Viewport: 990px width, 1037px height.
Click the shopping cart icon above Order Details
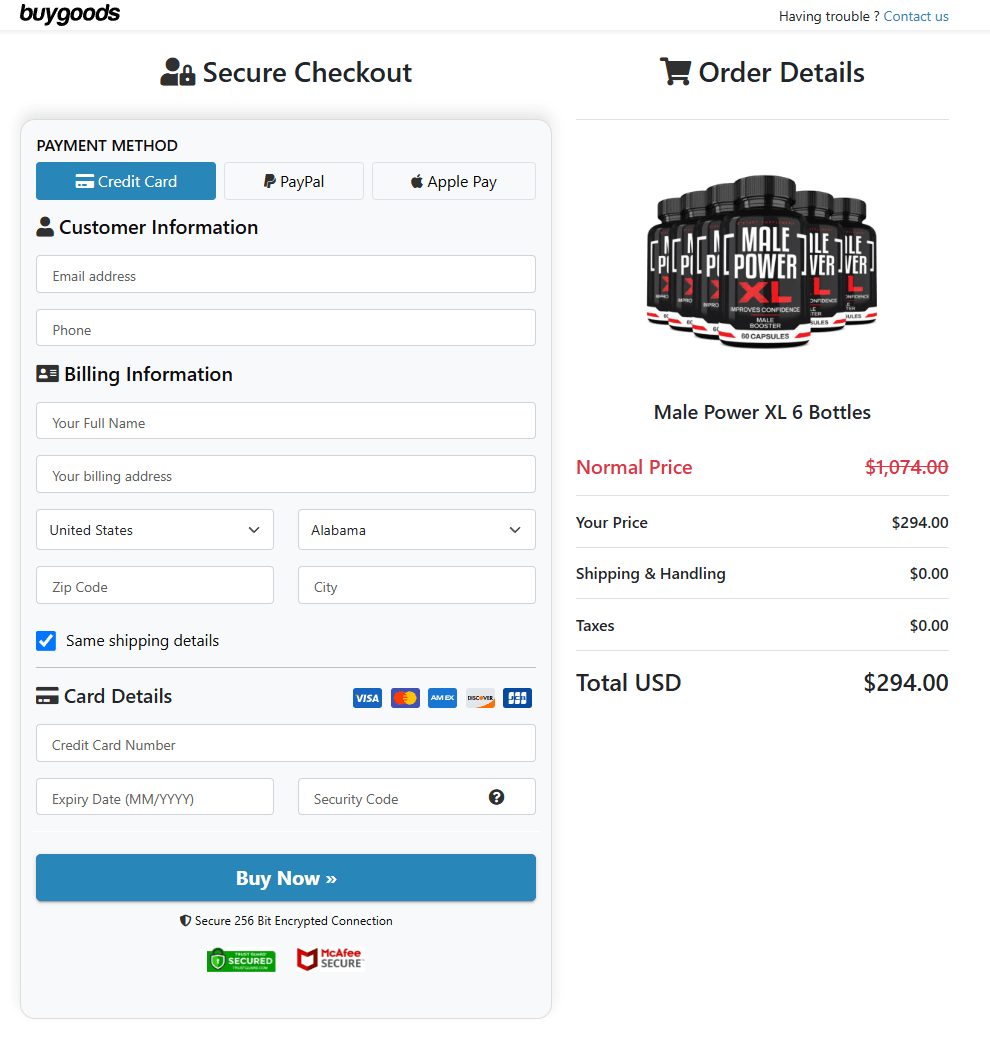pyautogui.click(x=676, y=71)
